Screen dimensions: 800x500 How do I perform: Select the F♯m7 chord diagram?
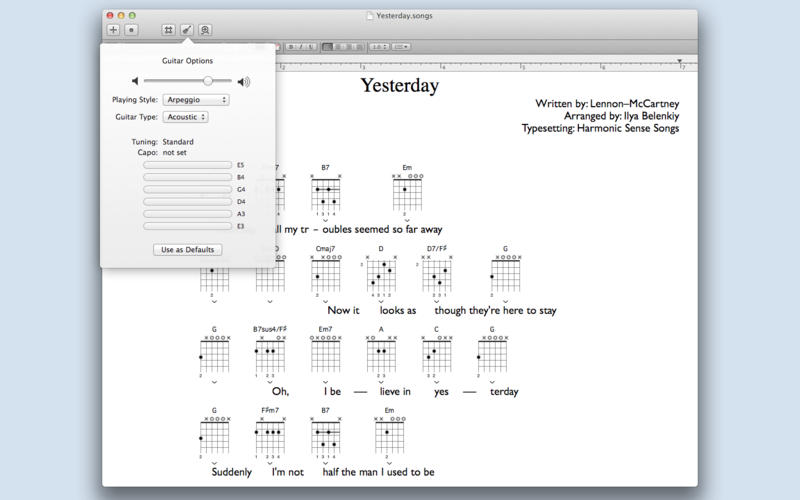coord(270,434)
